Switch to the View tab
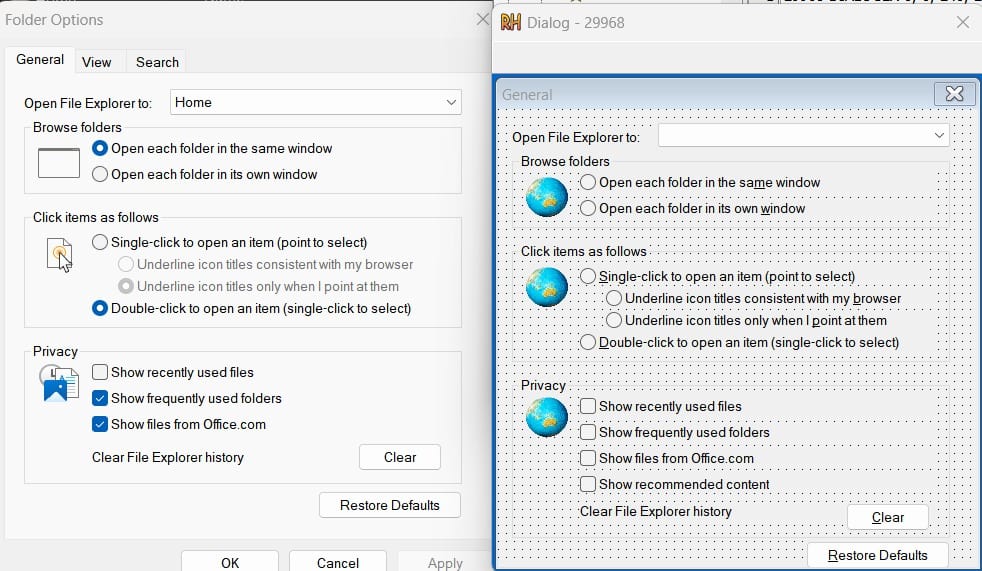This screenshot has width=982, height=571. [x=97, y=62]
